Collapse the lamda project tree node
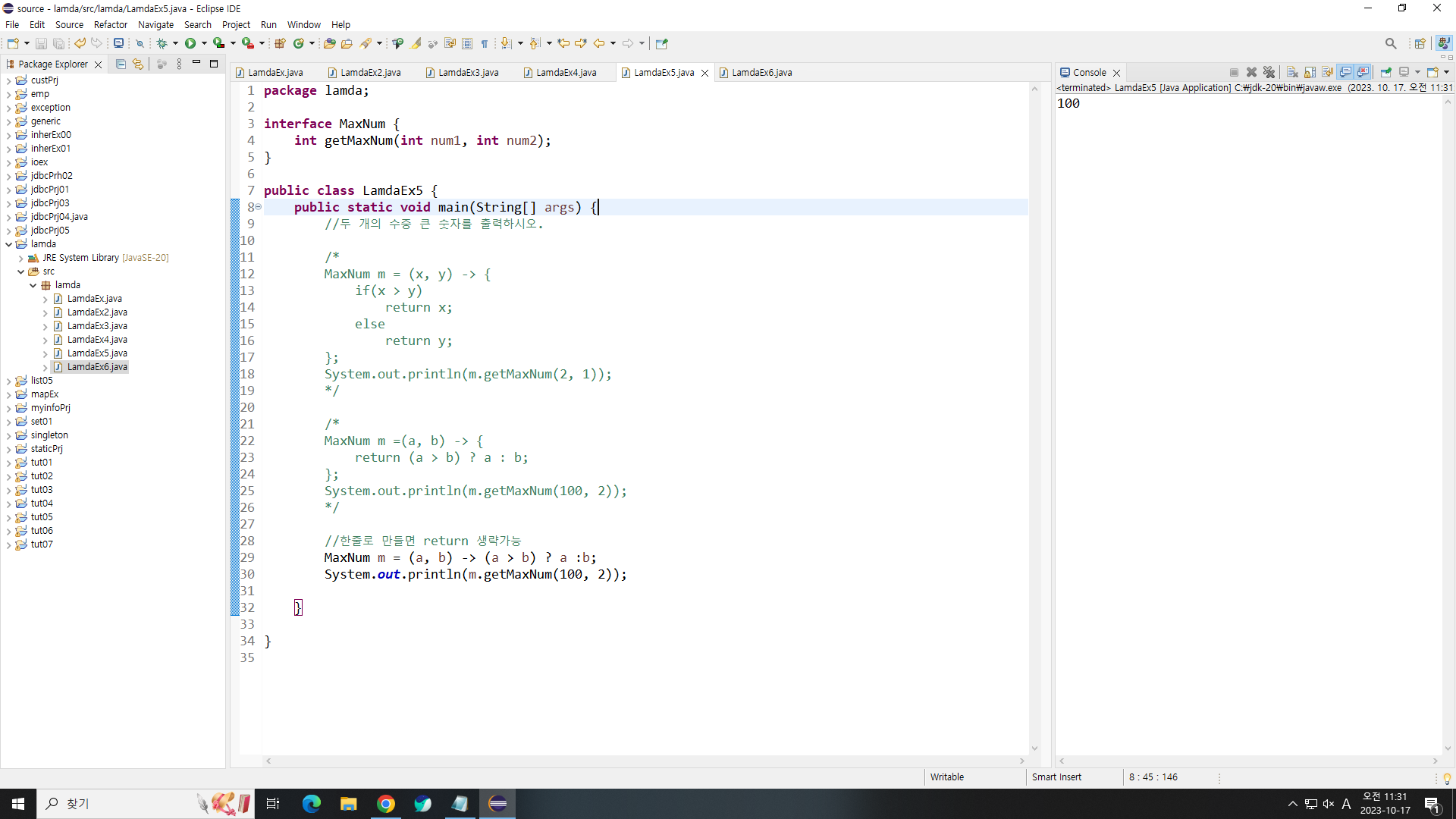Image resolution: width=1456 pixels, height=819 pixels. tap(9, 244)
